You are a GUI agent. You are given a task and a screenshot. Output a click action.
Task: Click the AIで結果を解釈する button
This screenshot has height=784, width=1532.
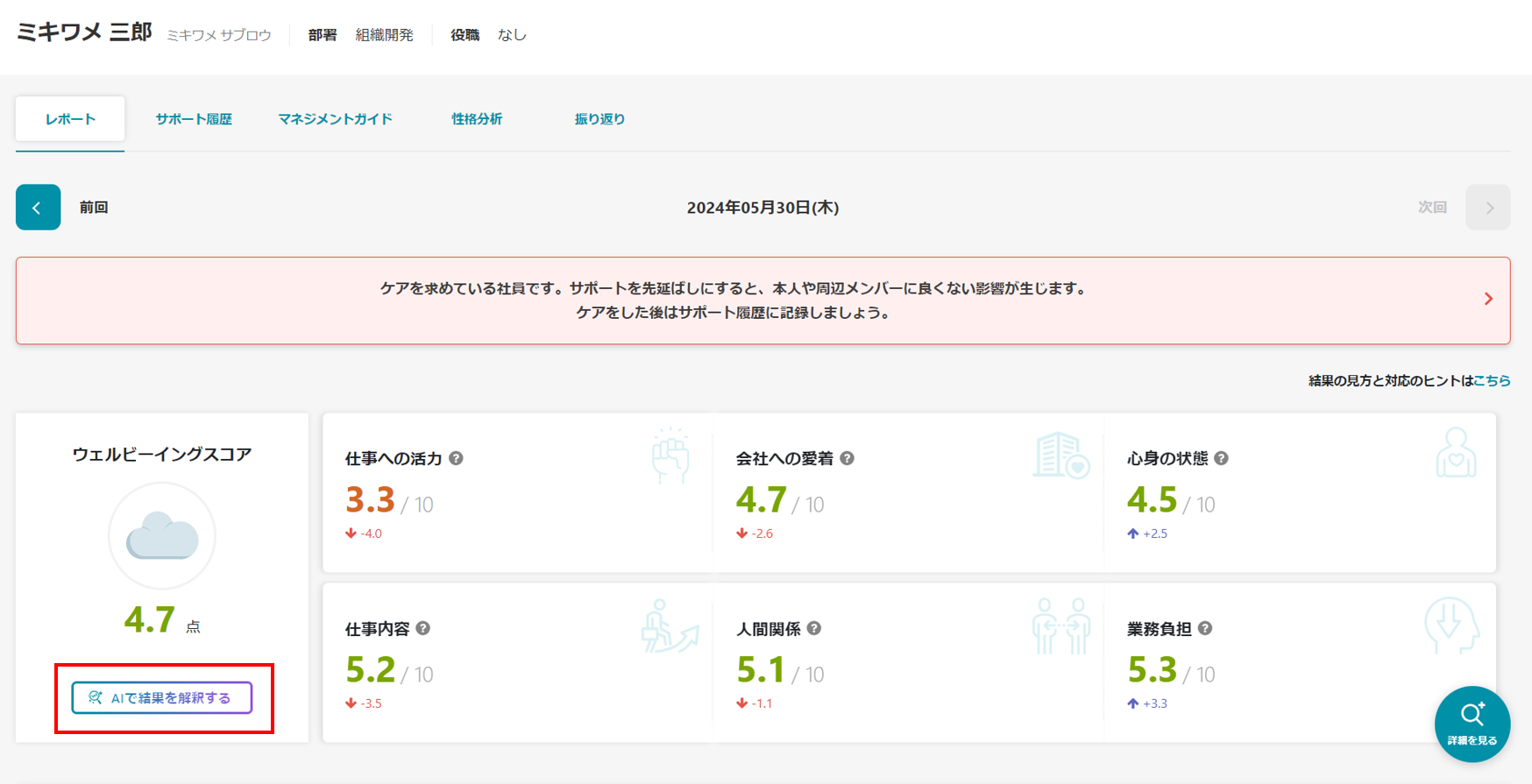(162, 698)
